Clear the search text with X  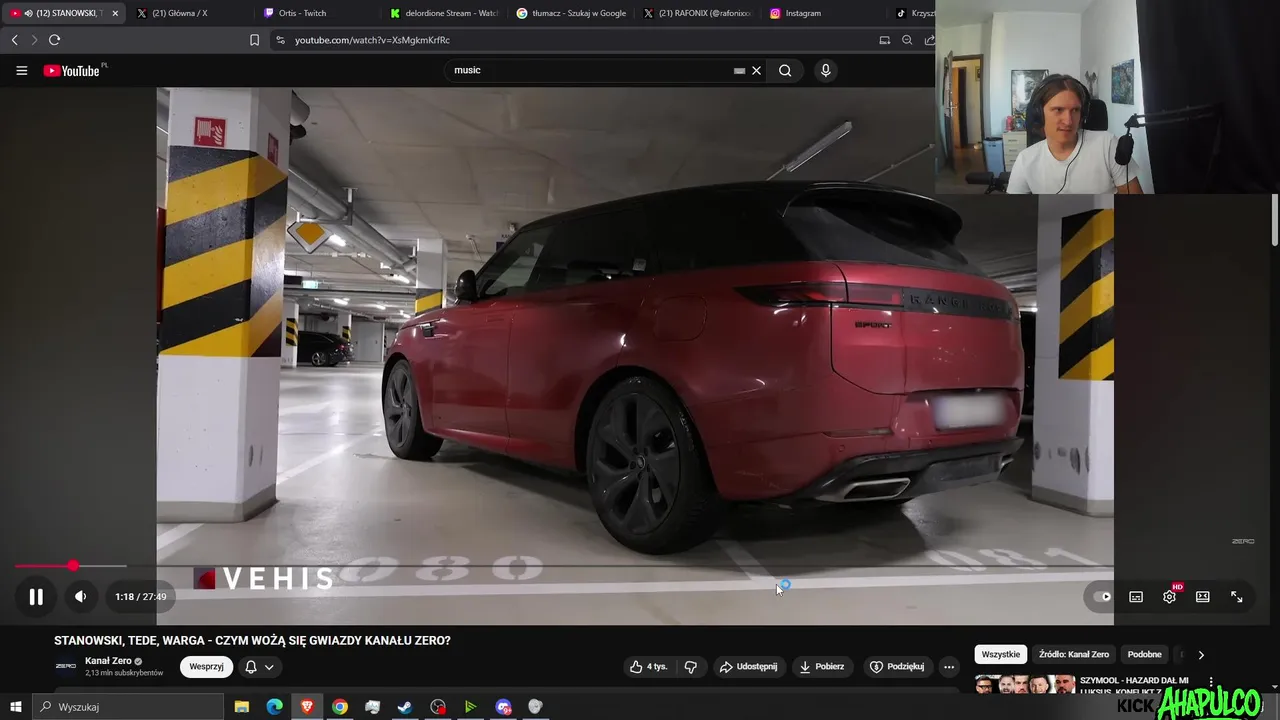(x=757, y=71)
